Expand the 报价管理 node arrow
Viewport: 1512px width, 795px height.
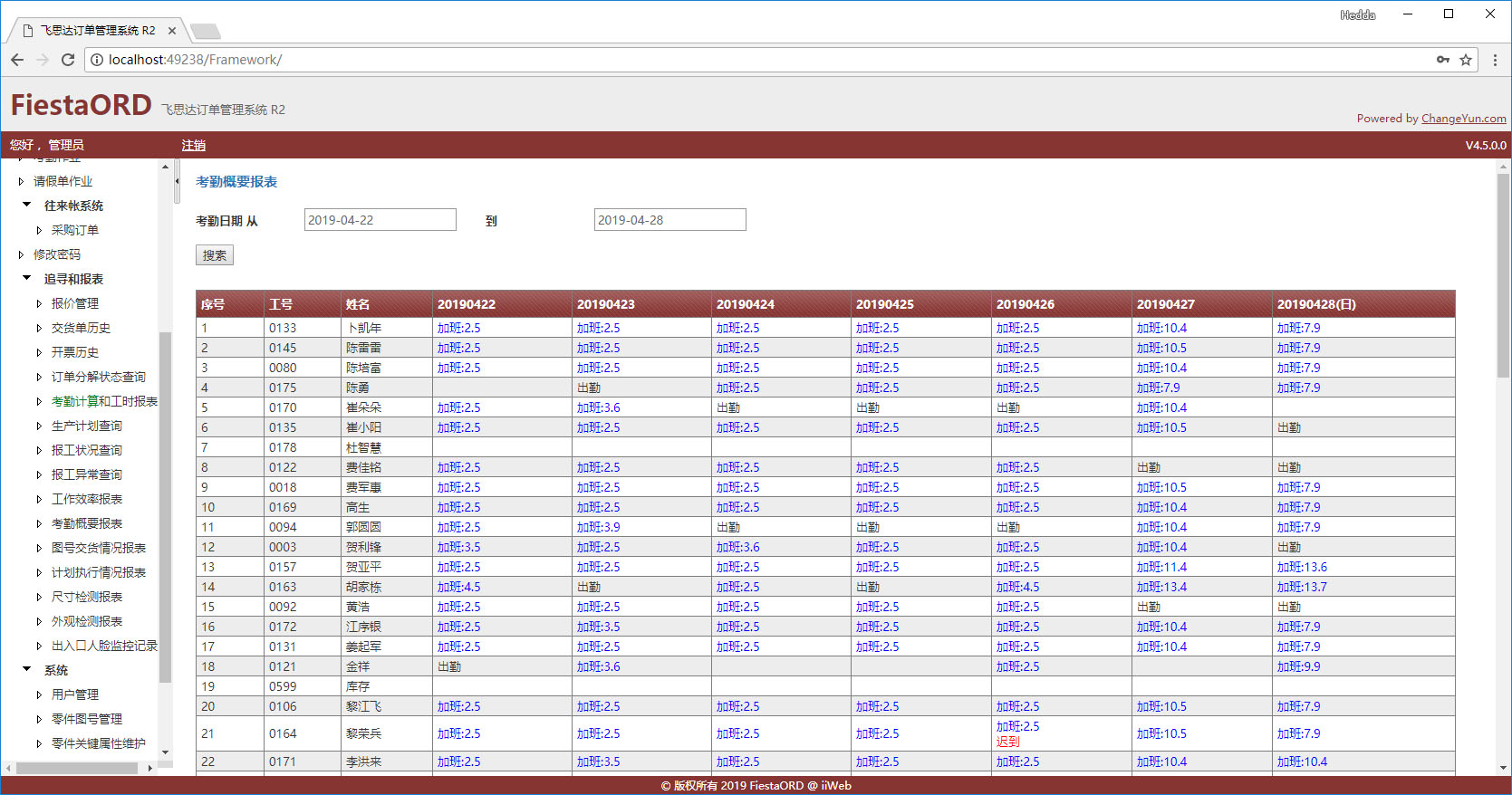(x=39, y=303)
